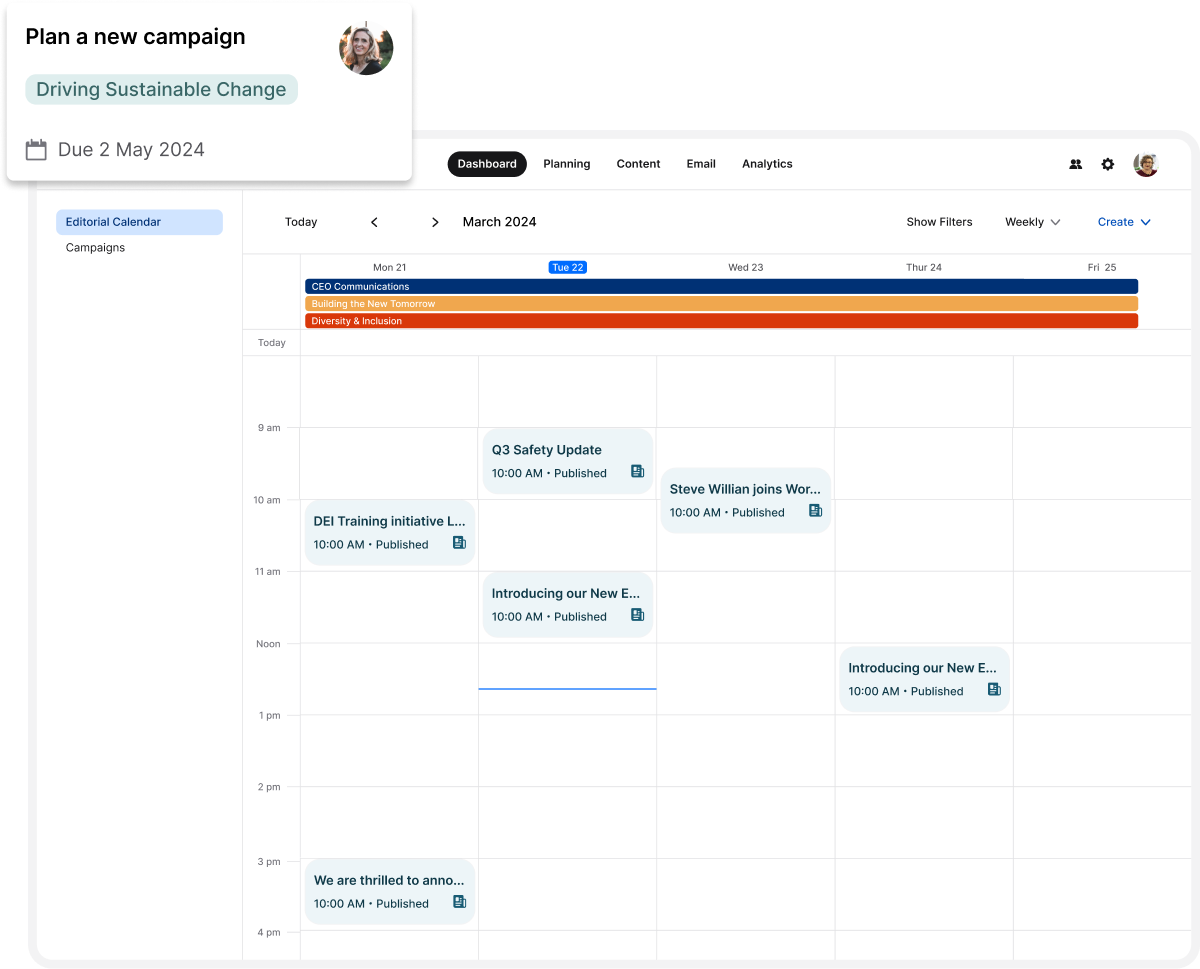Click the calendar icon beside Due 2 May 2024
The height and width of the screenshot is (969, 1200).
[36, 148]
